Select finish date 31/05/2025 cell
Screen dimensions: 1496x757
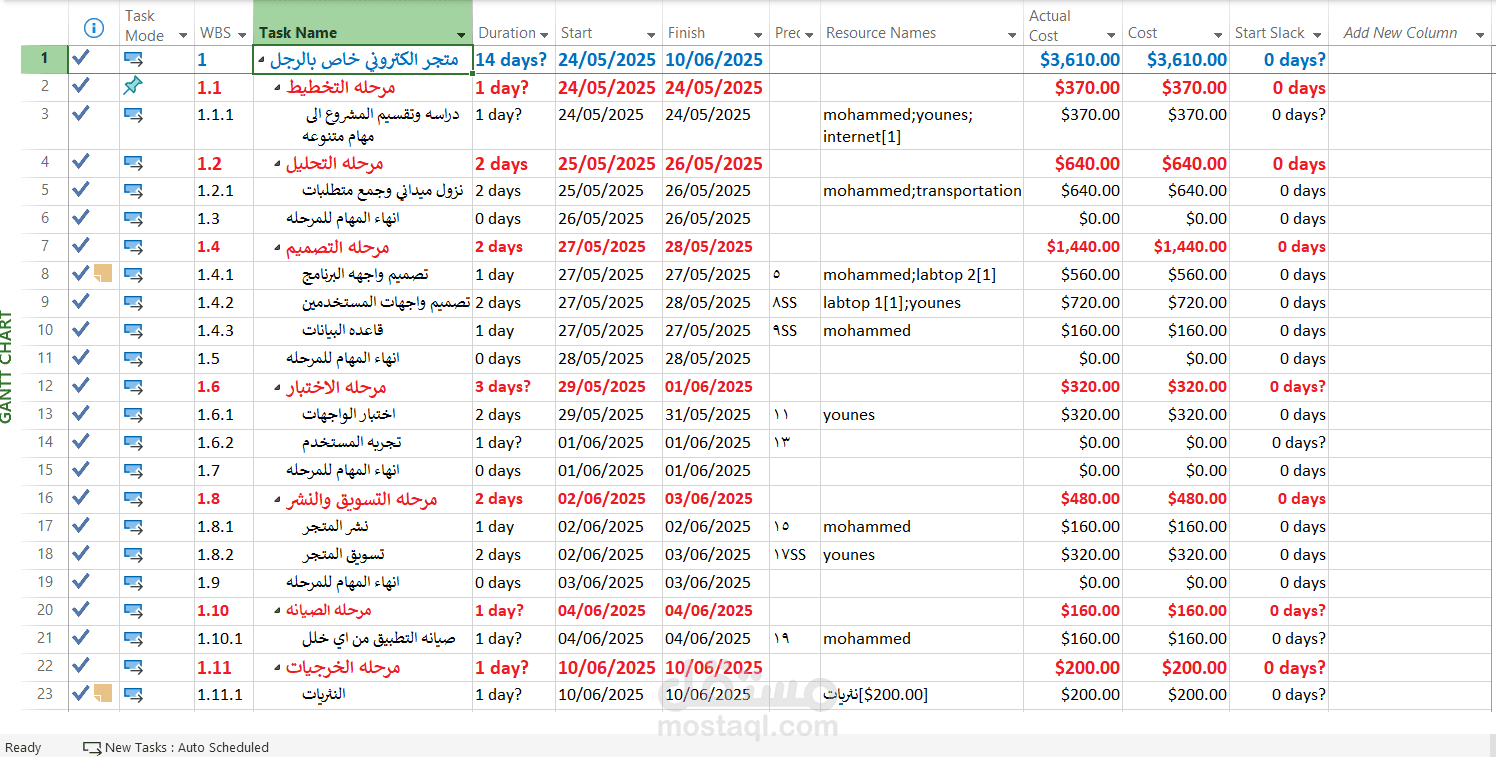point(716,414)
